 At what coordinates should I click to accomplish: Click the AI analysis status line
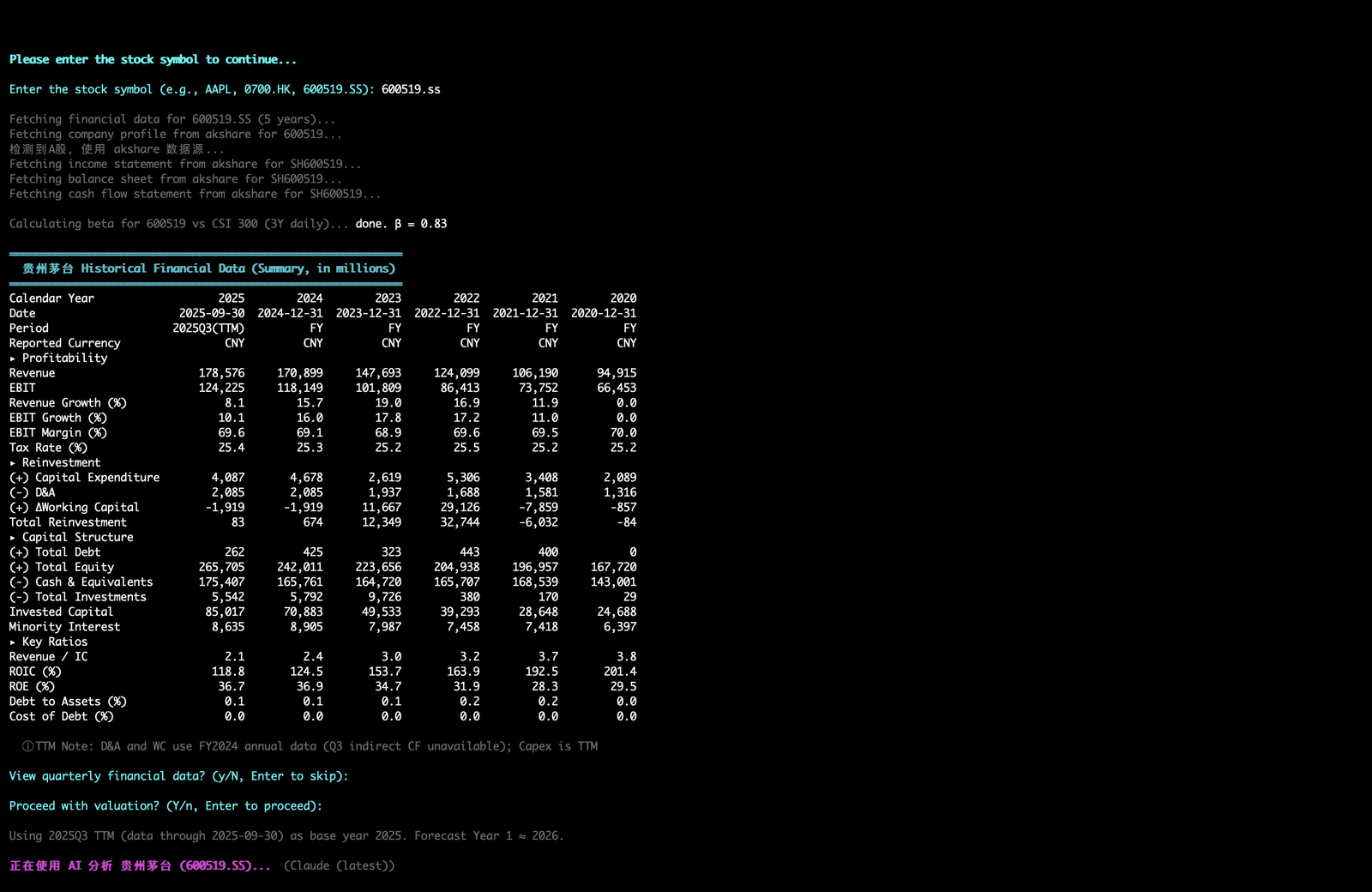click(x=140, y=866)
